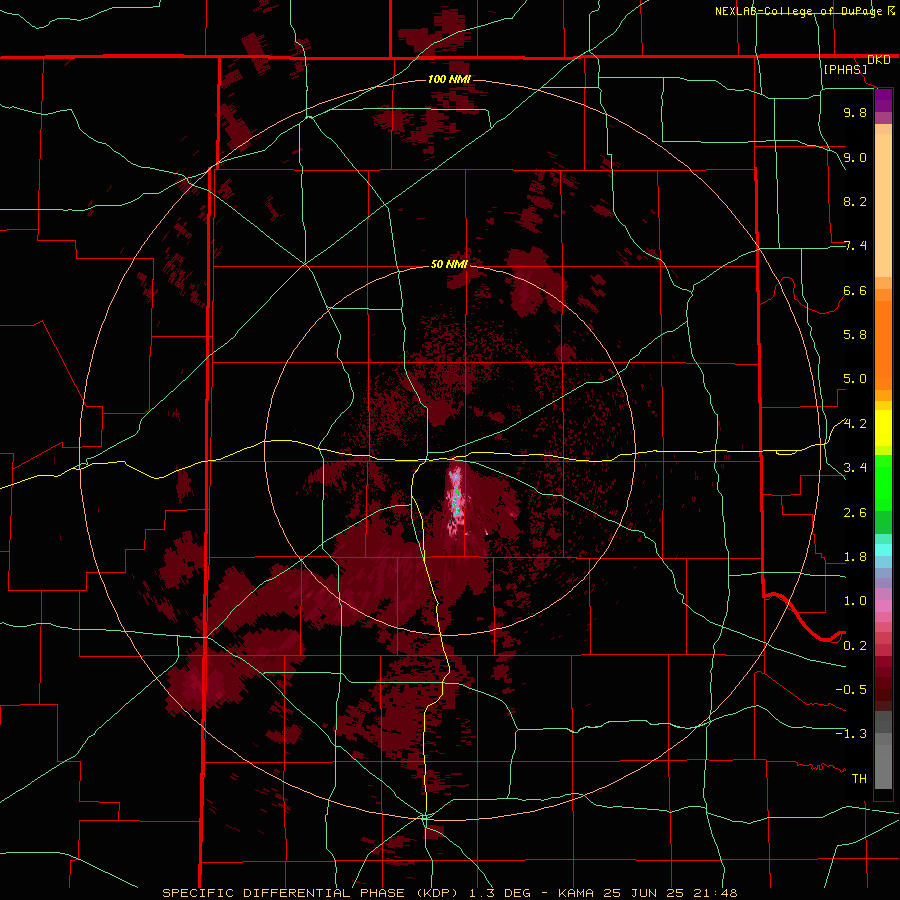
Task: Click the NEXLAB logo symbol after DuPage
Action: tap(891, 10)
